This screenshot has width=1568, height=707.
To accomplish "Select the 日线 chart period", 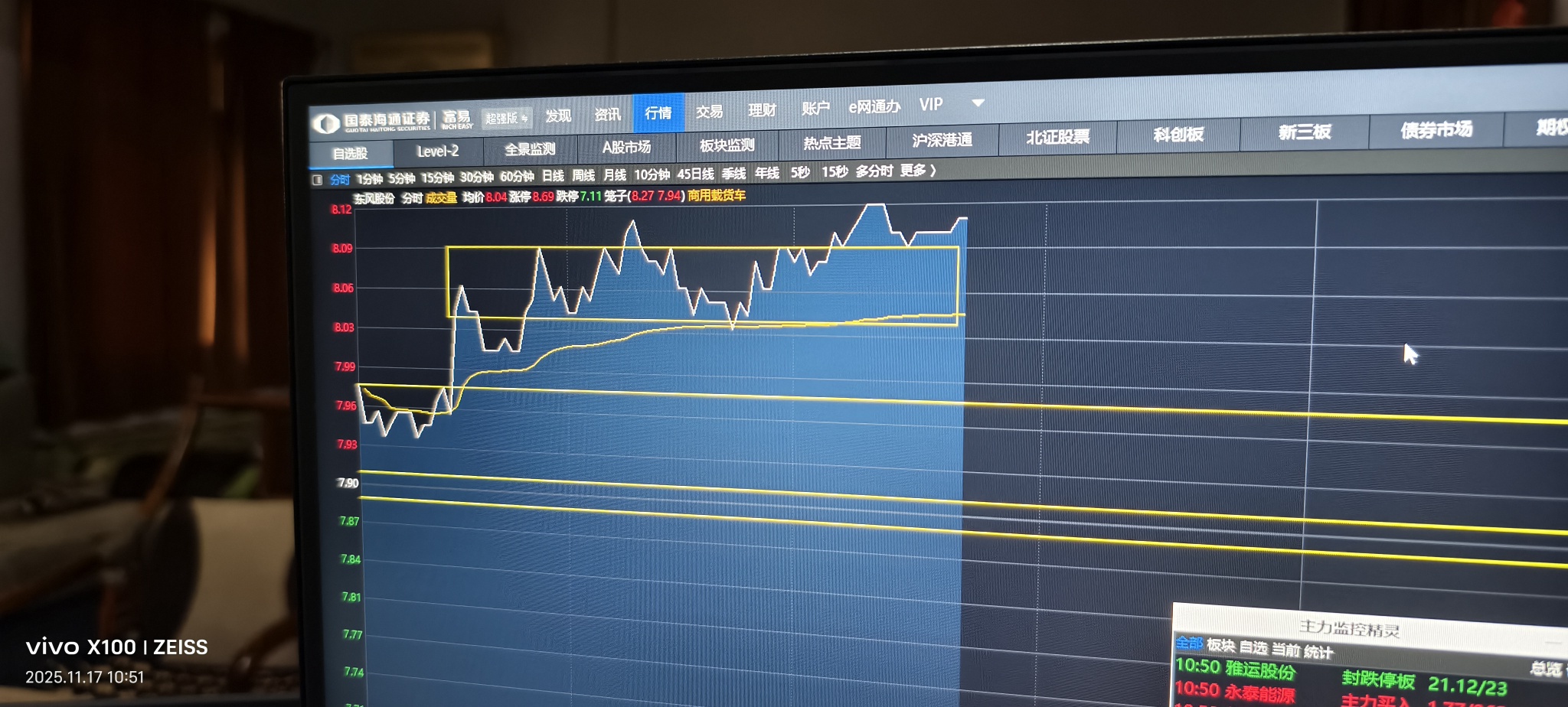I will [x=553, y=175].
